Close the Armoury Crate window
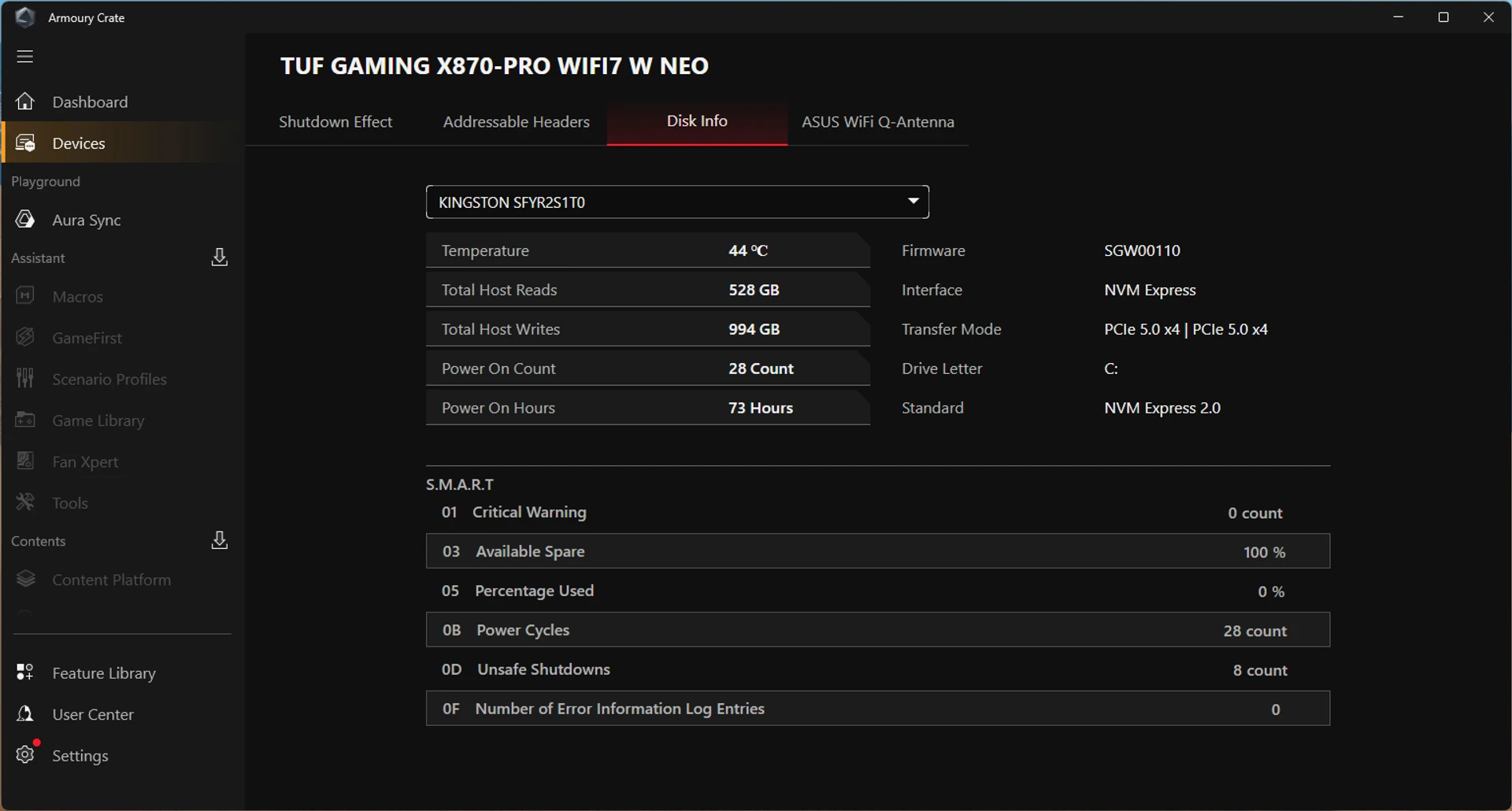This screenshot has height=811, width=1512. (x=1488, y=17)
